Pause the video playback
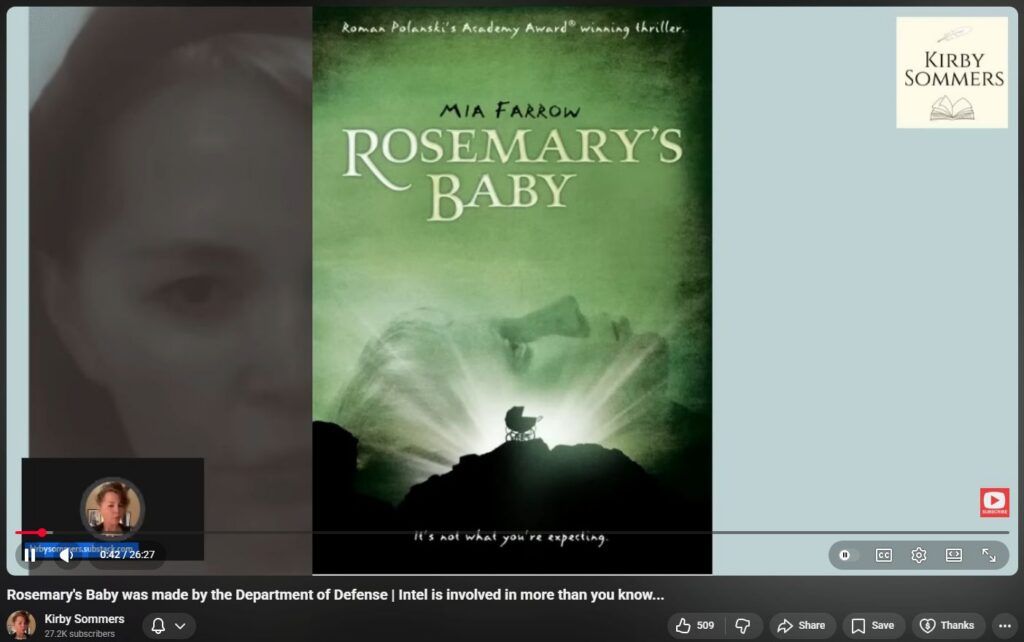Viewport: 1024px width, 642px height. [x=29, y=555]
